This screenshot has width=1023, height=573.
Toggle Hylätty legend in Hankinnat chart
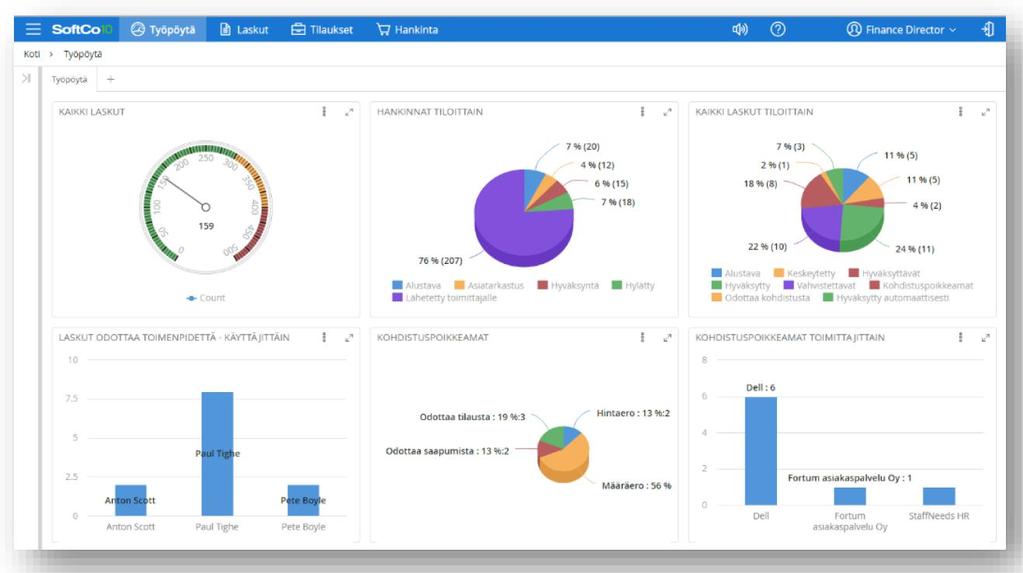click(633, 285)
